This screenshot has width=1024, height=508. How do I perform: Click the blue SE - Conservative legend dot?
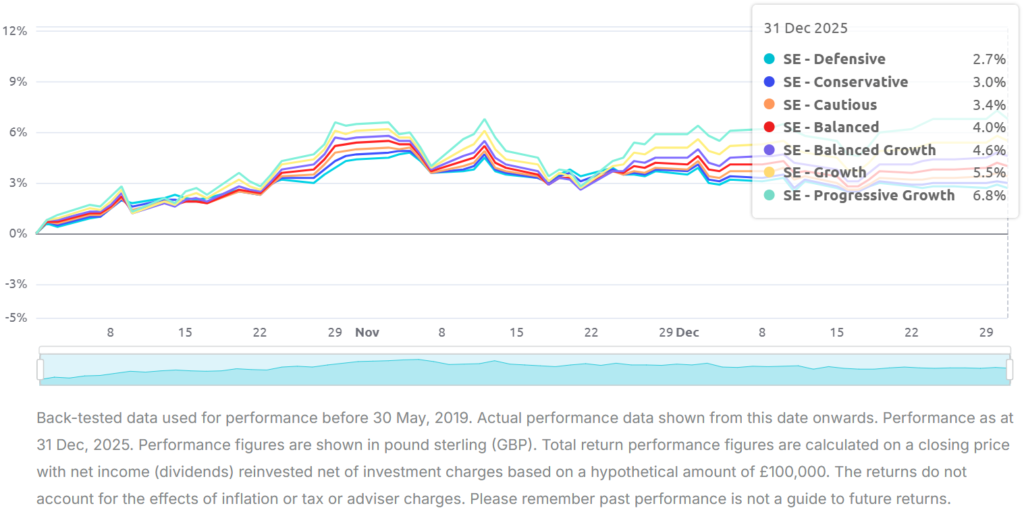[769, 82]
